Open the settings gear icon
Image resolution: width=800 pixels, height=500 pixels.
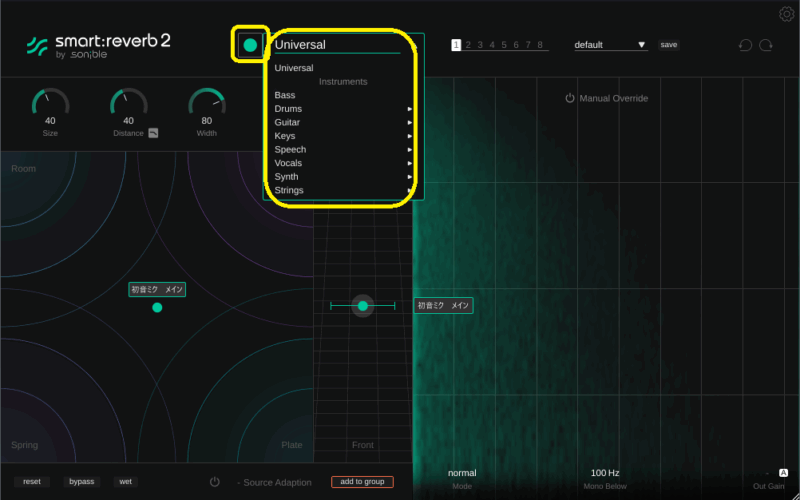coord(786,14)
